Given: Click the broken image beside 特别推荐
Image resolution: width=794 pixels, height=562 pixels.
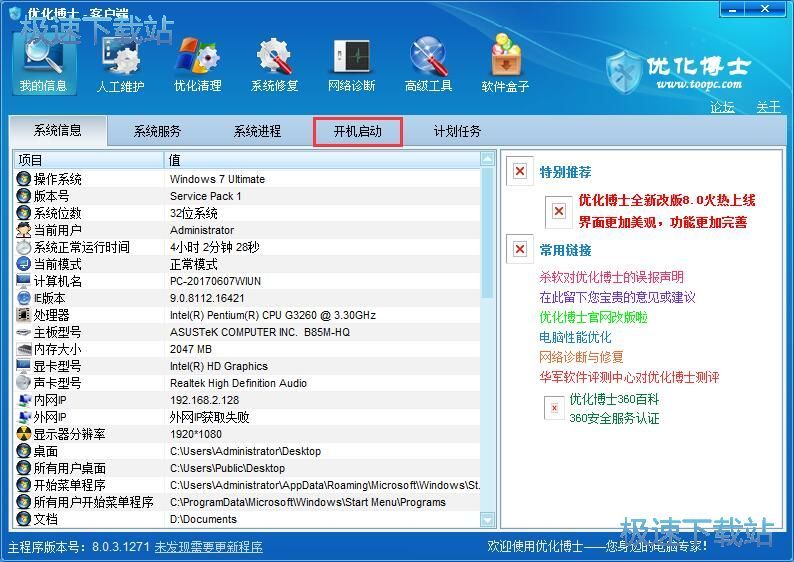Looking at the screenshot, I should tap(520, 171).
